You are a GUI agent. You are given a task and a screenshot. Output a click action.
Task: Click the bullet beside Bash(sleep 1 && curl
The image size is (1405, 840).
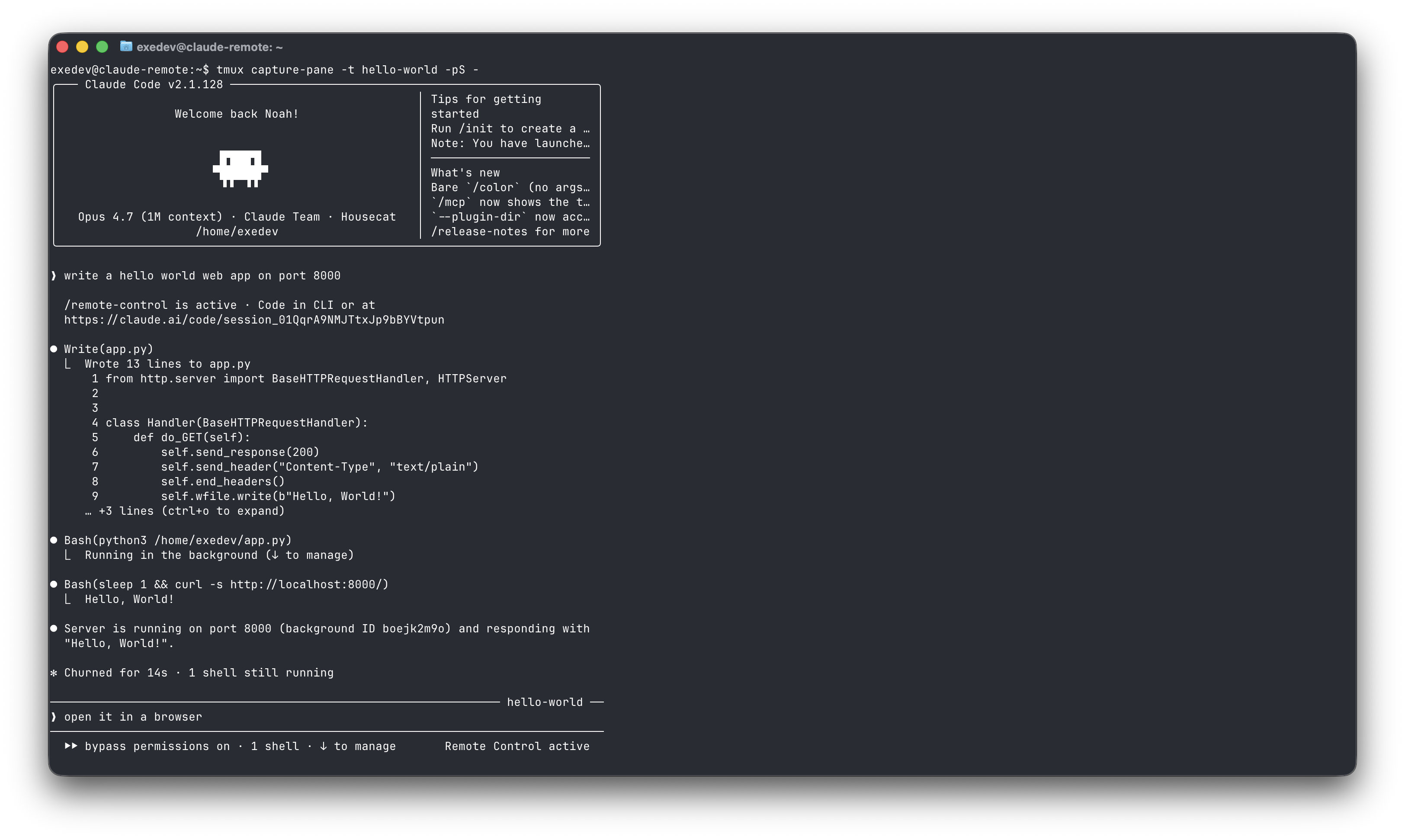pyautogui.click(x=54, y=585)
